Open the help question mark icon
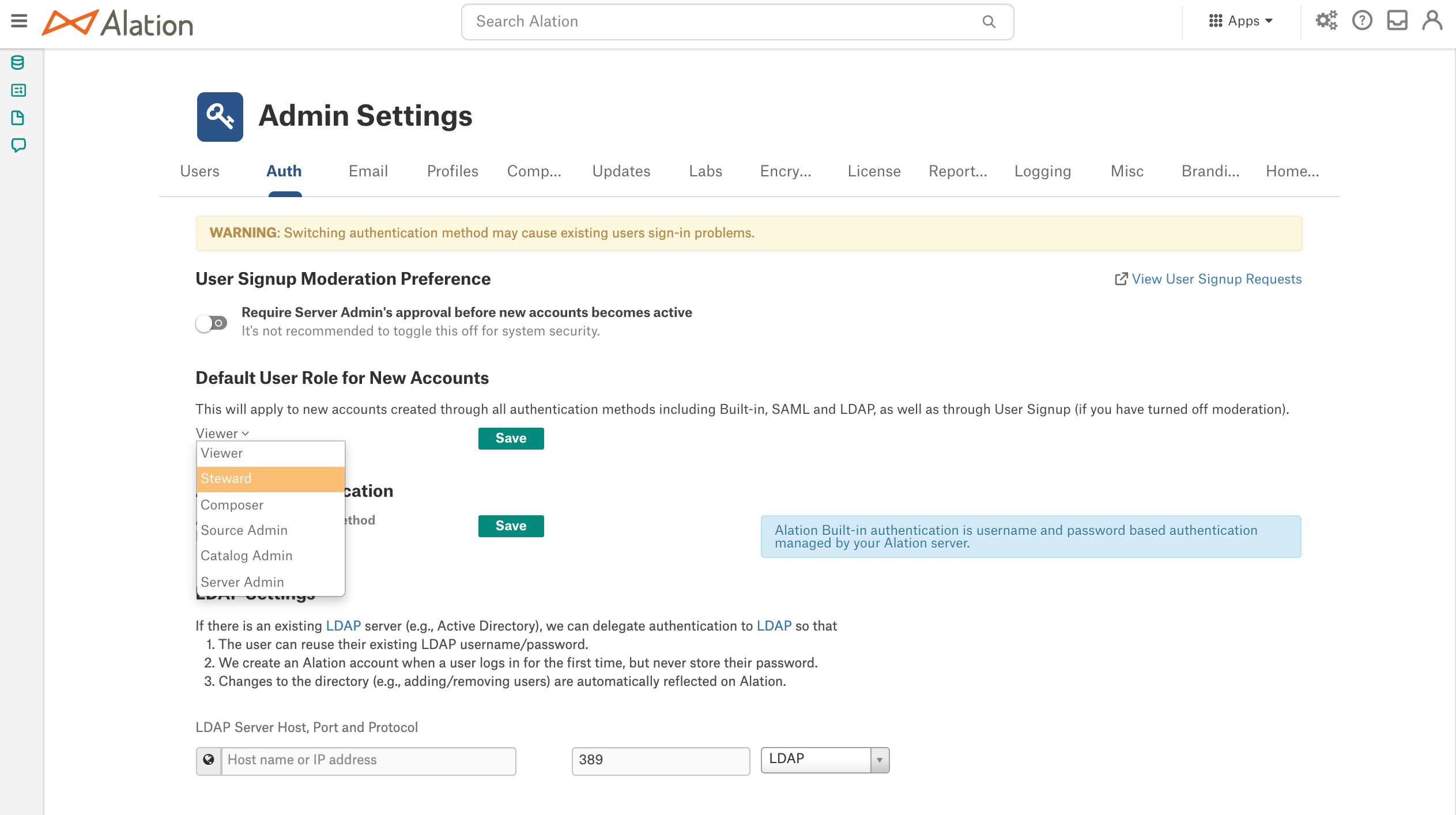1456x815 pixels. pyautogui.click(x=1362, y=21)
